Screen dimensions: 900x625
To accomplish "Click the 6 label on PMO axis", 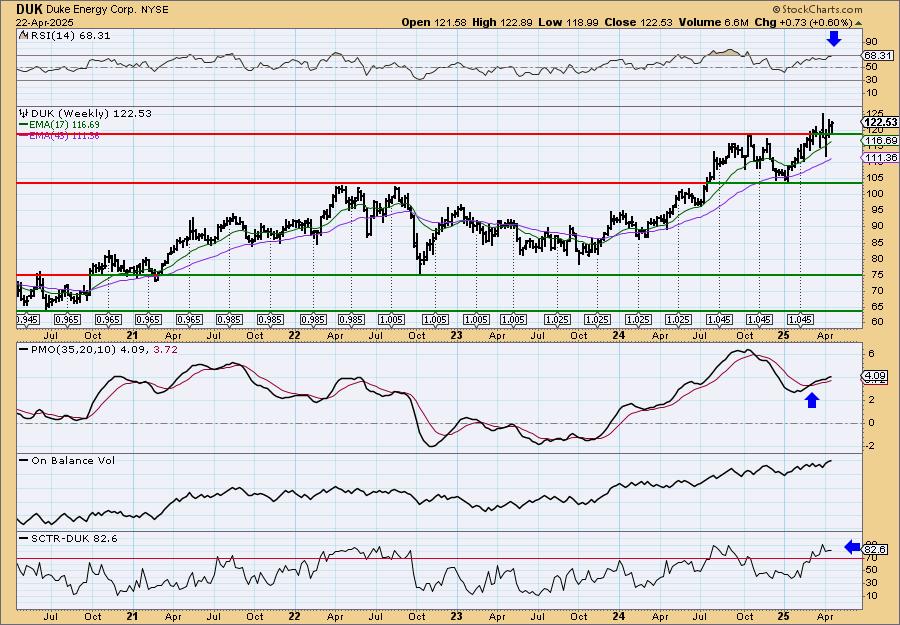I will point(871,354).
